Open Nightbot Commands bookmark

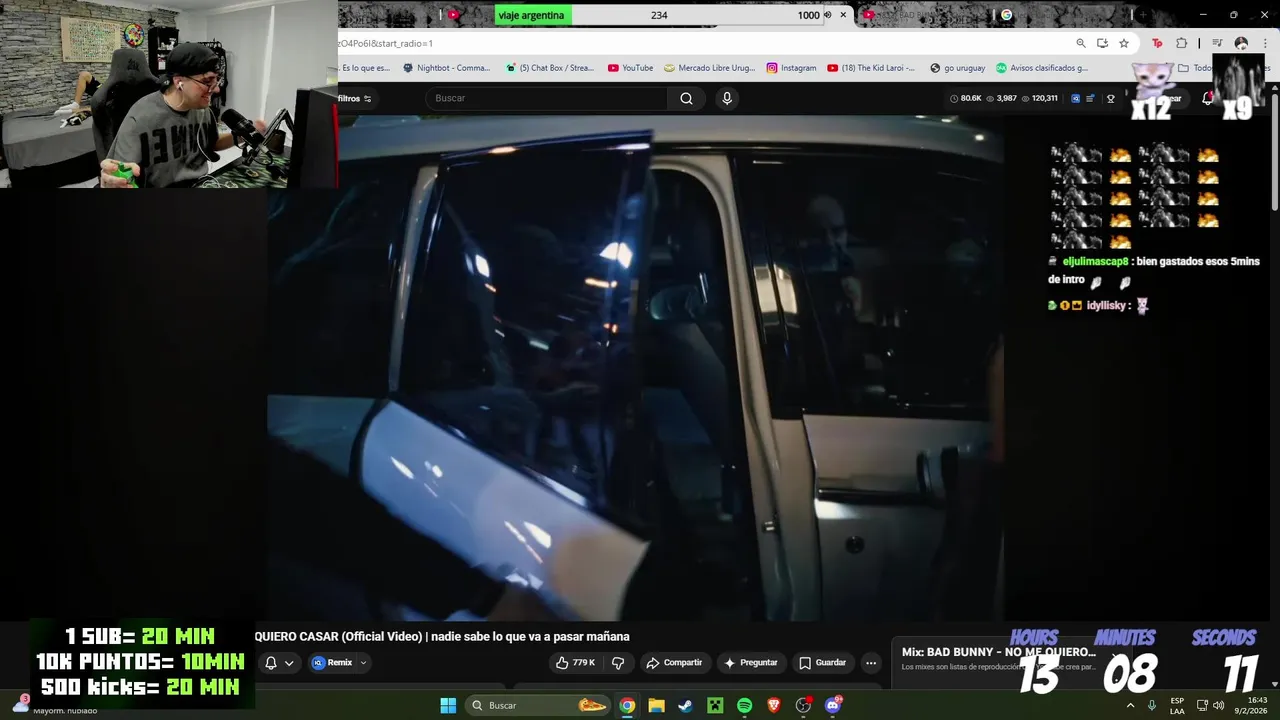tap(446, 68)
